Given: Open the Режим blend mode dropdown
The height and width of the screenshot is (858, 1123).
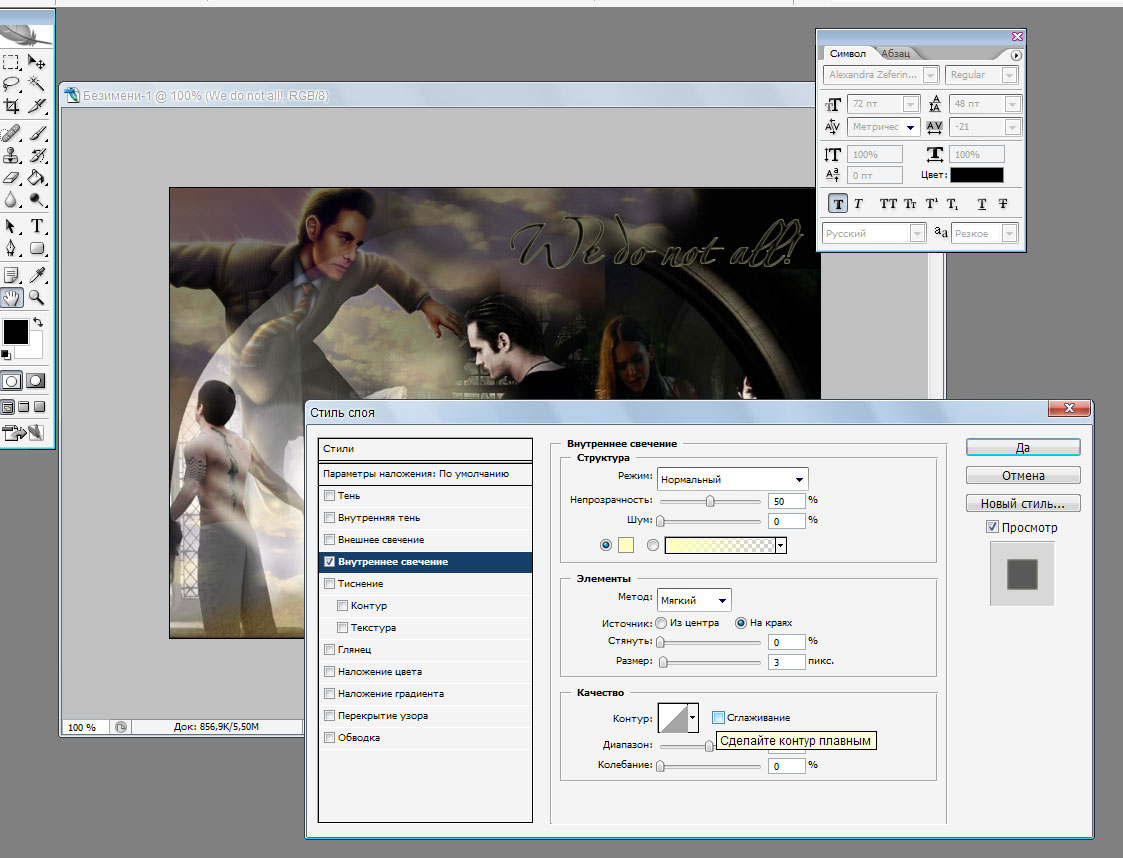Looking at the screenshot, I should pos(732,479).
